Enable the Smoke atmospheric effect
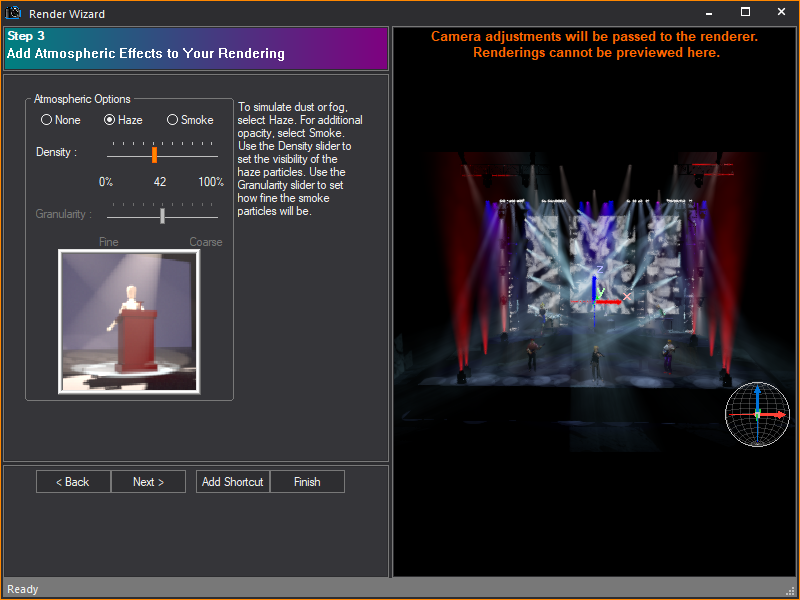Screen dimensions: 800x600 click(x=171, y=119)
